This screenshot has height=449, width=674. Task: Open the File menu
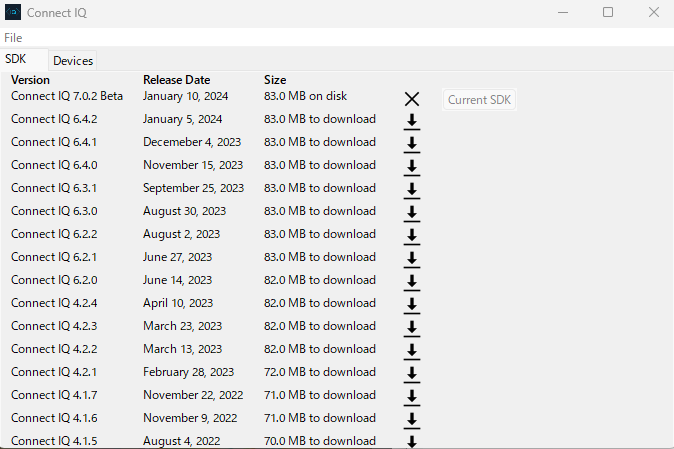click(13, 38)
